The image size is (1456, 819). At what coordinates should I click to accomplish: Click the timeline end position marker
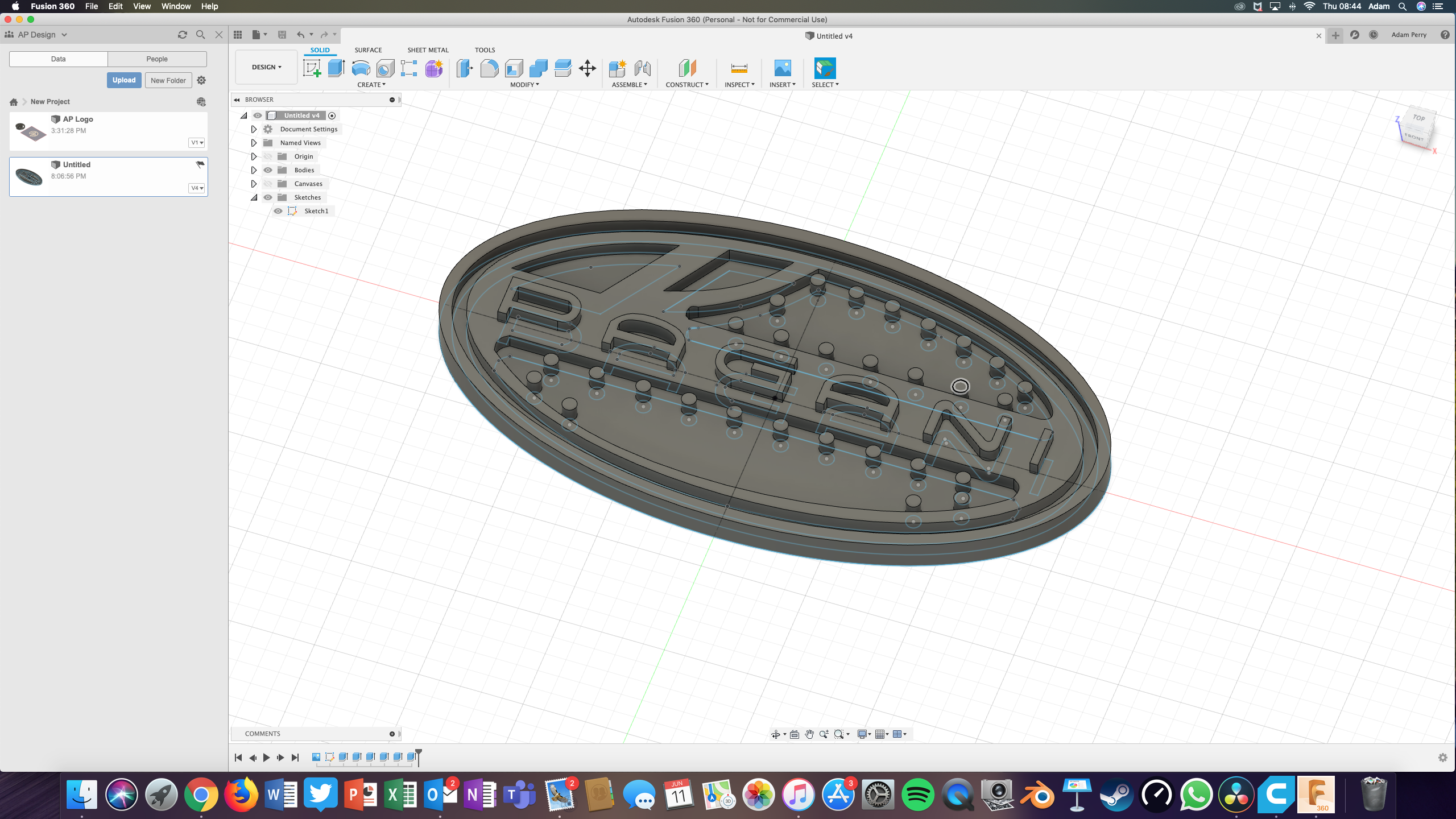pos(419,757)
